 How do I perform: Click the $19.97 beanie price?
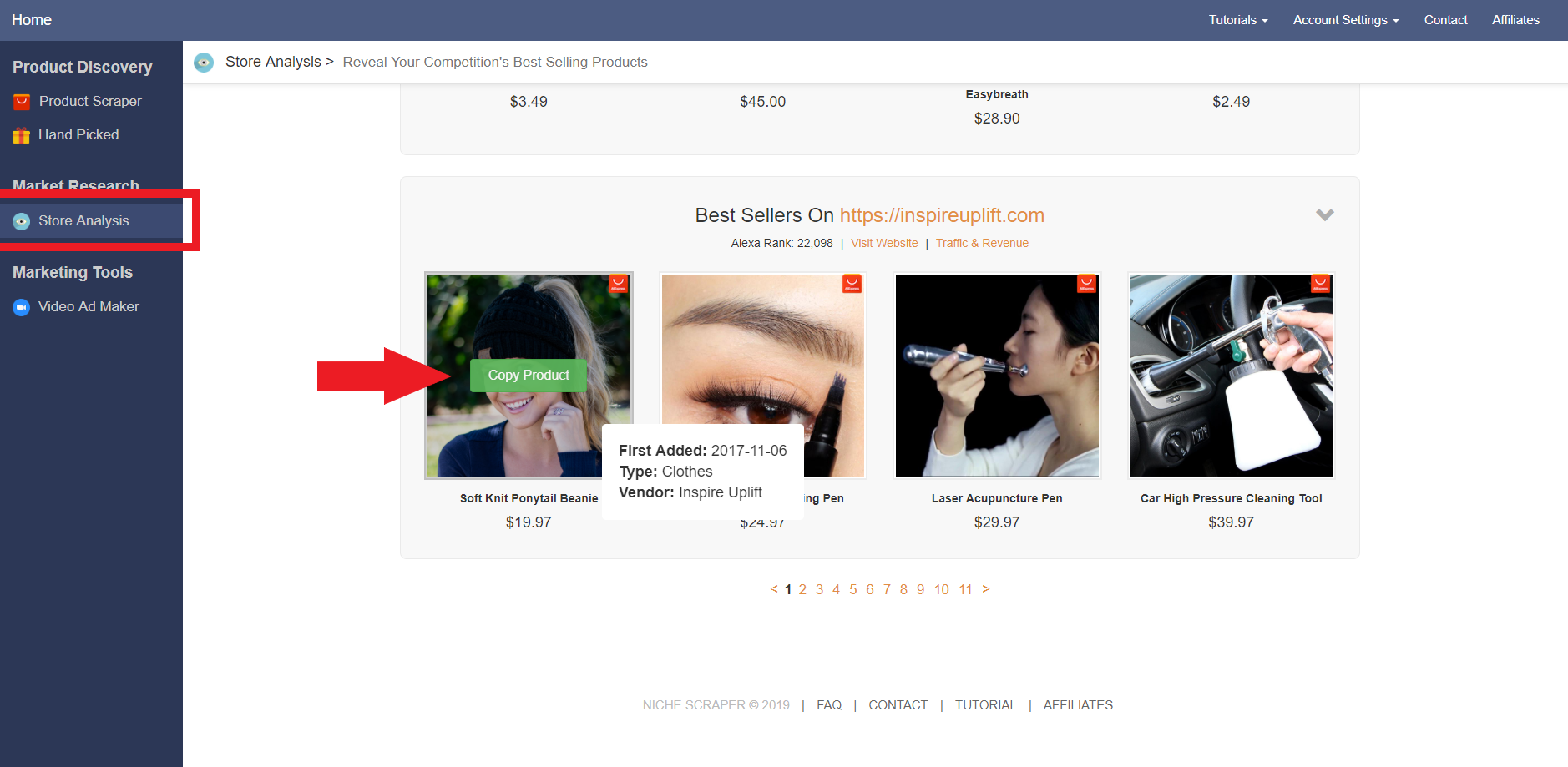529,522
